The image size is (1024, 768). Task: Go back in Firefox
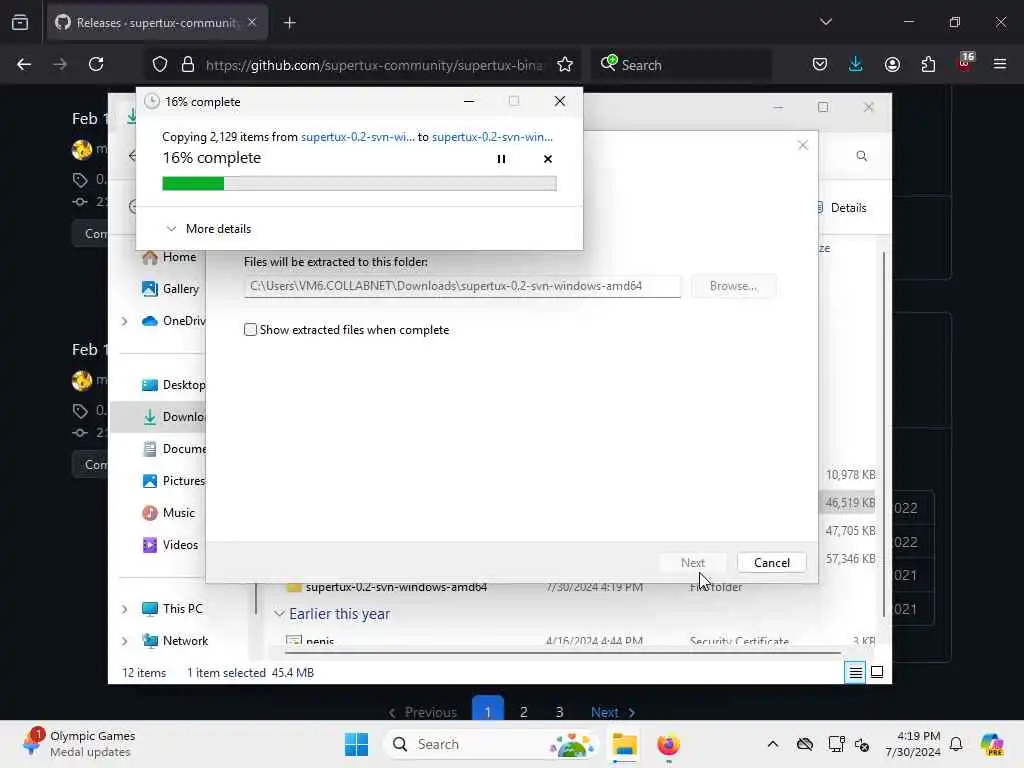pyautogui.click(x=24, y=64)
